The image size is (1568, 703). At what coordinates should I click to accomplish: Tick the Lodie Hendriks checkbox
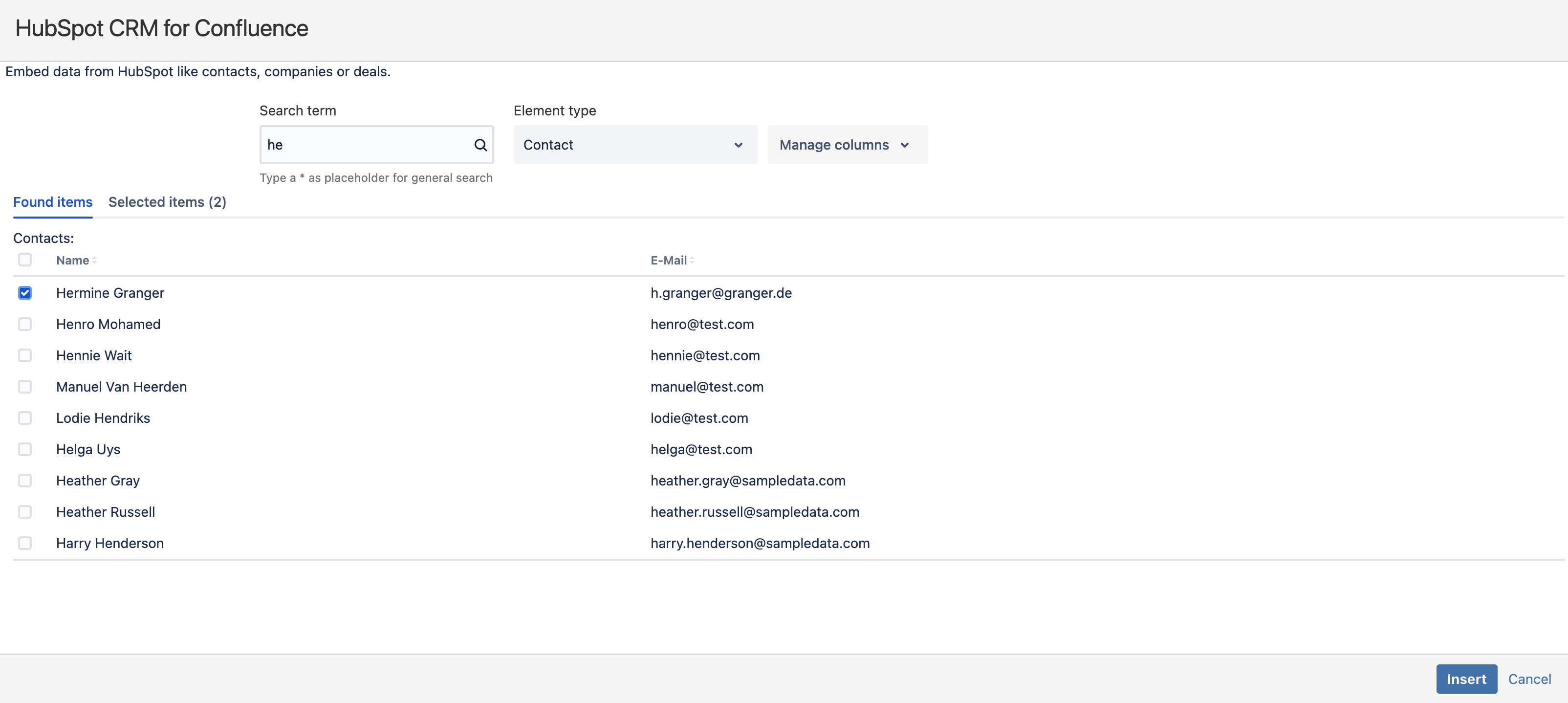point(25,418)
